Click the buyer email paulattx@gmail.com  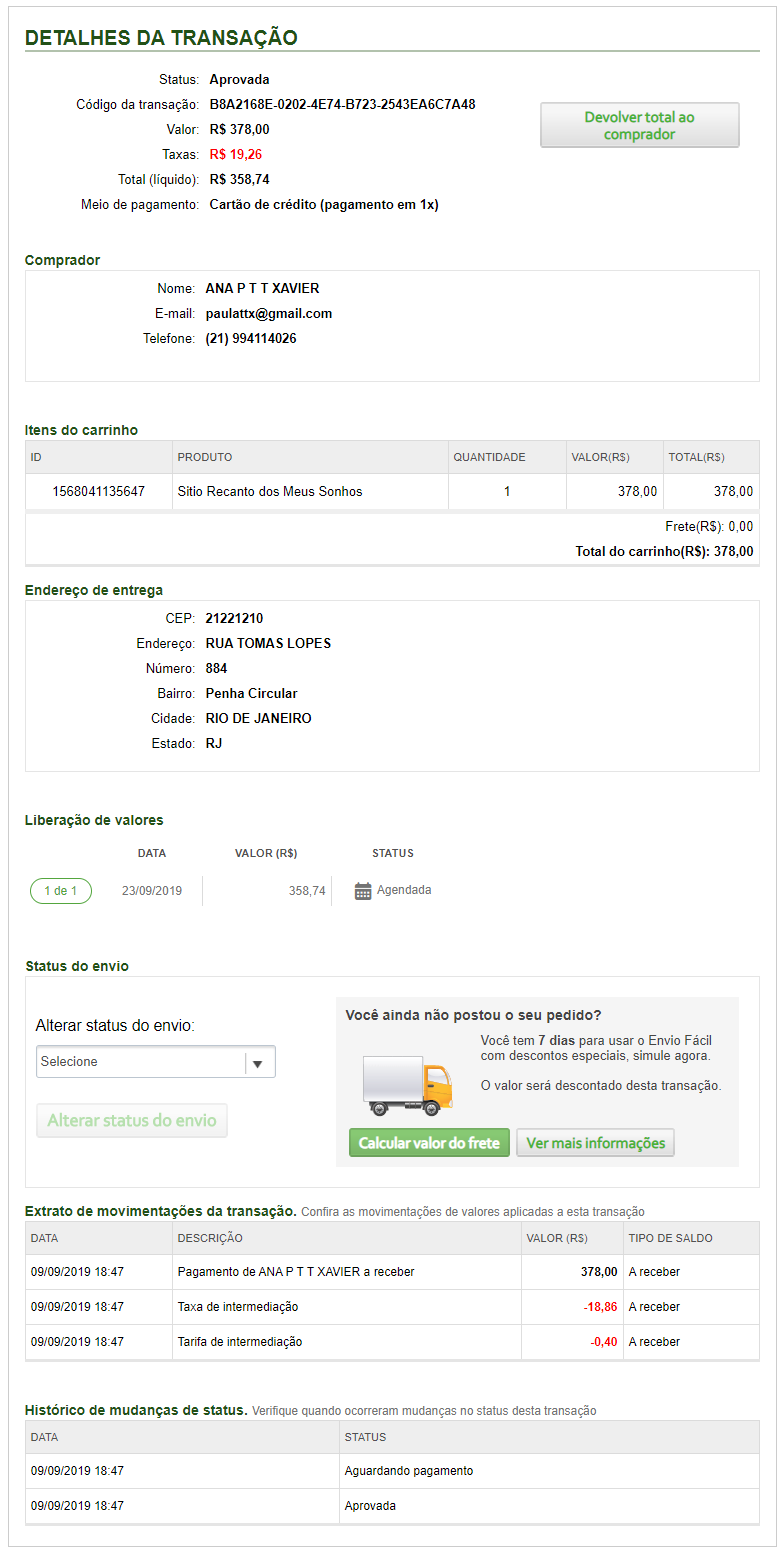pyautogui.click(x=269, y=314)
